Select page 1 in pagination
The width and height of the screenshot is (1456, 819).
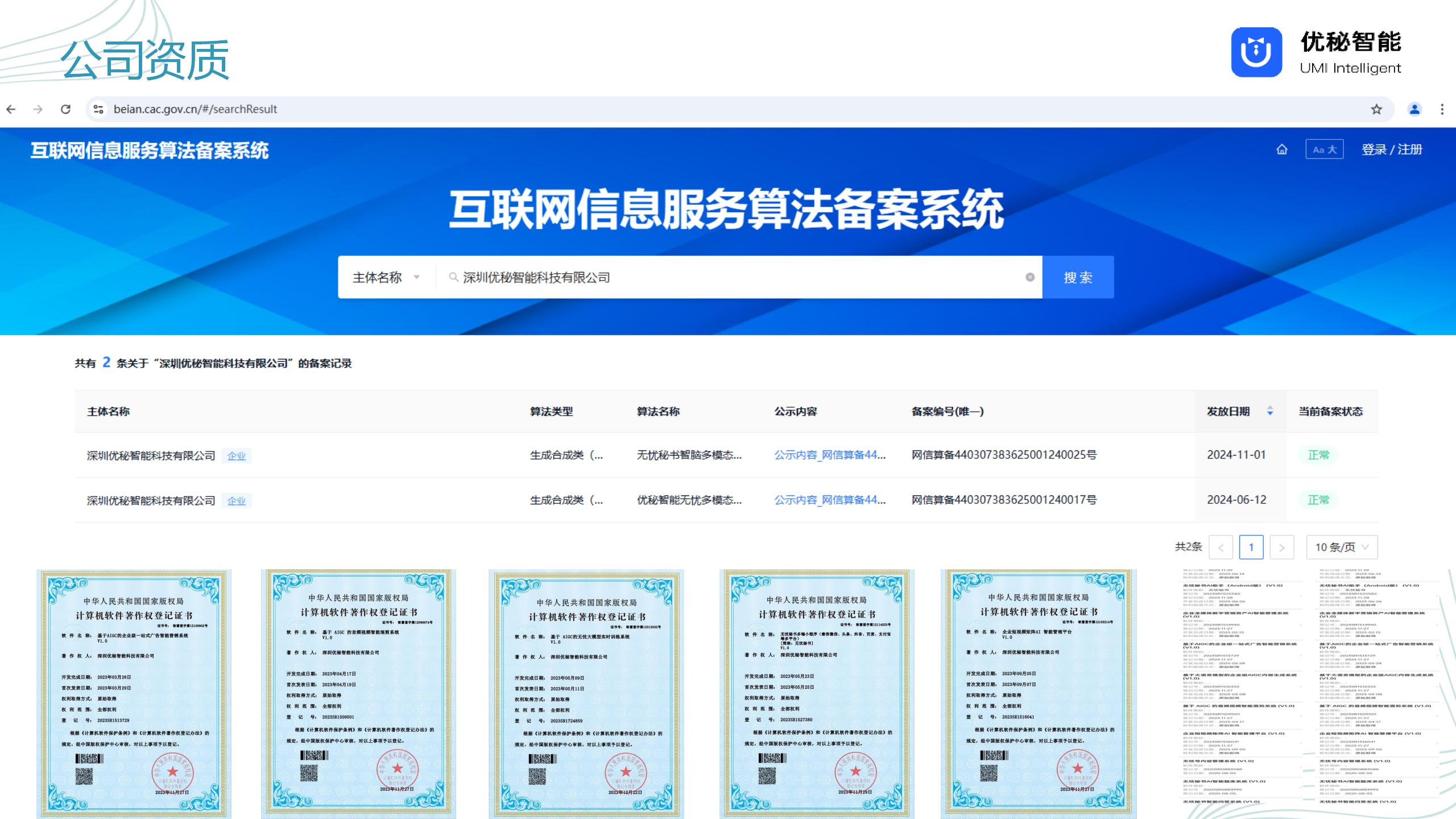tap(1251, 547)
